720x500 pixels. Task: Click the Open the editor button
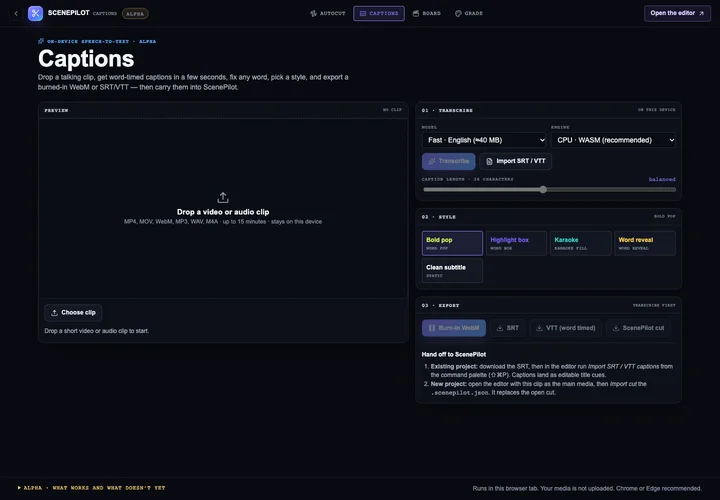pyautogui.click(x=677, y=13)
